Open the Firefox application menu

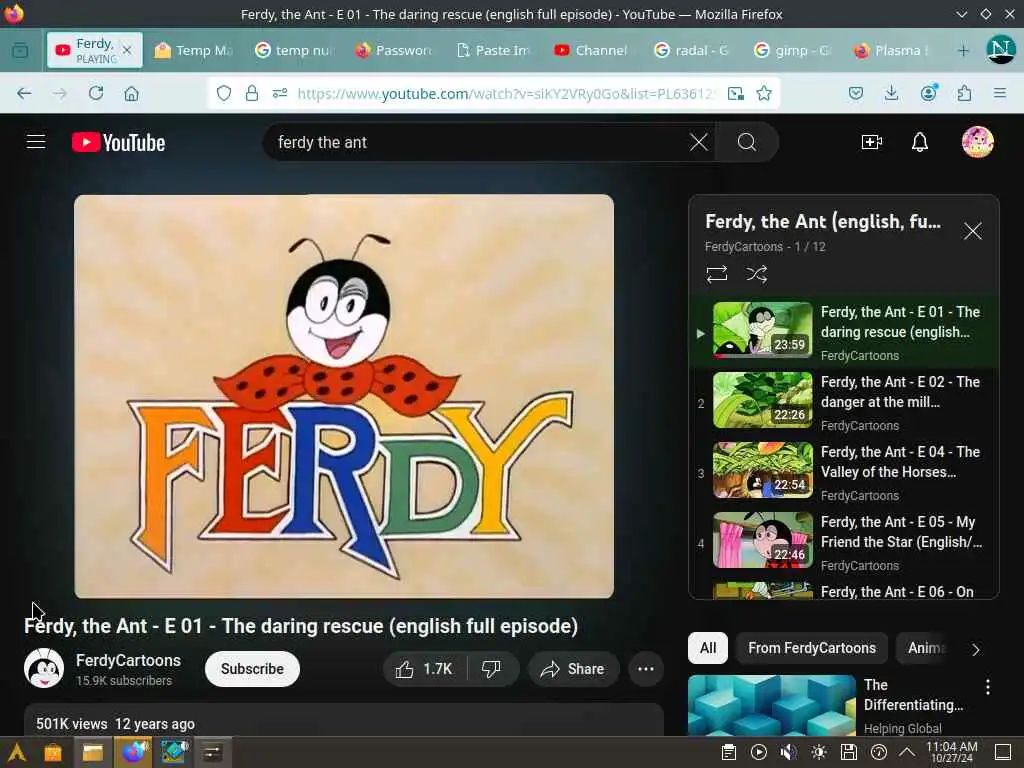[x=999, y=93]
